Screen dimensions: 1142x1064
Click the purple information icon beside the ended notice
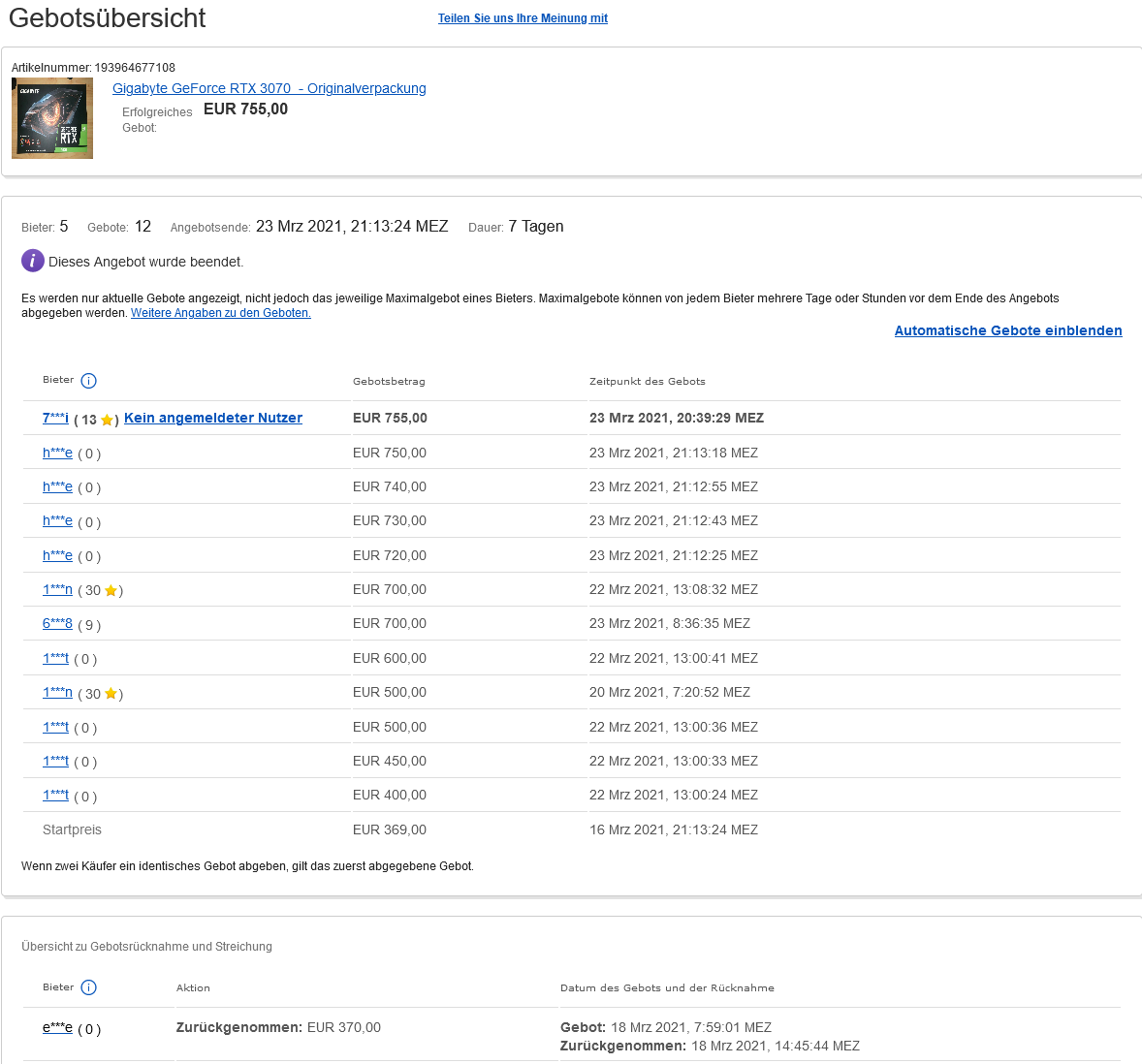click(x=33, y=261)
